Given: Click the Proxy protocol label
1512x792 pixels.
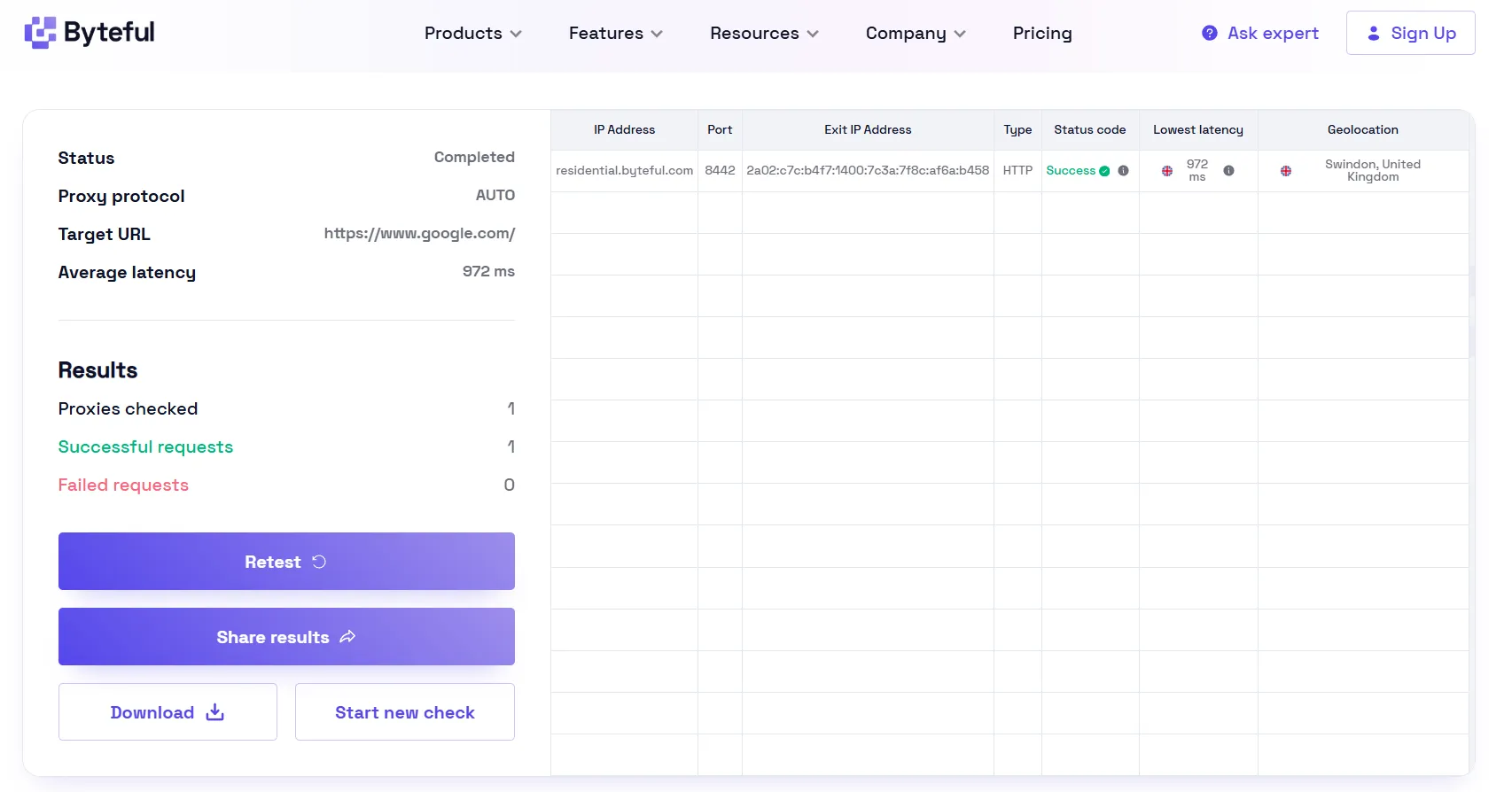Looking at the screenshot, I should click(121, 196).
